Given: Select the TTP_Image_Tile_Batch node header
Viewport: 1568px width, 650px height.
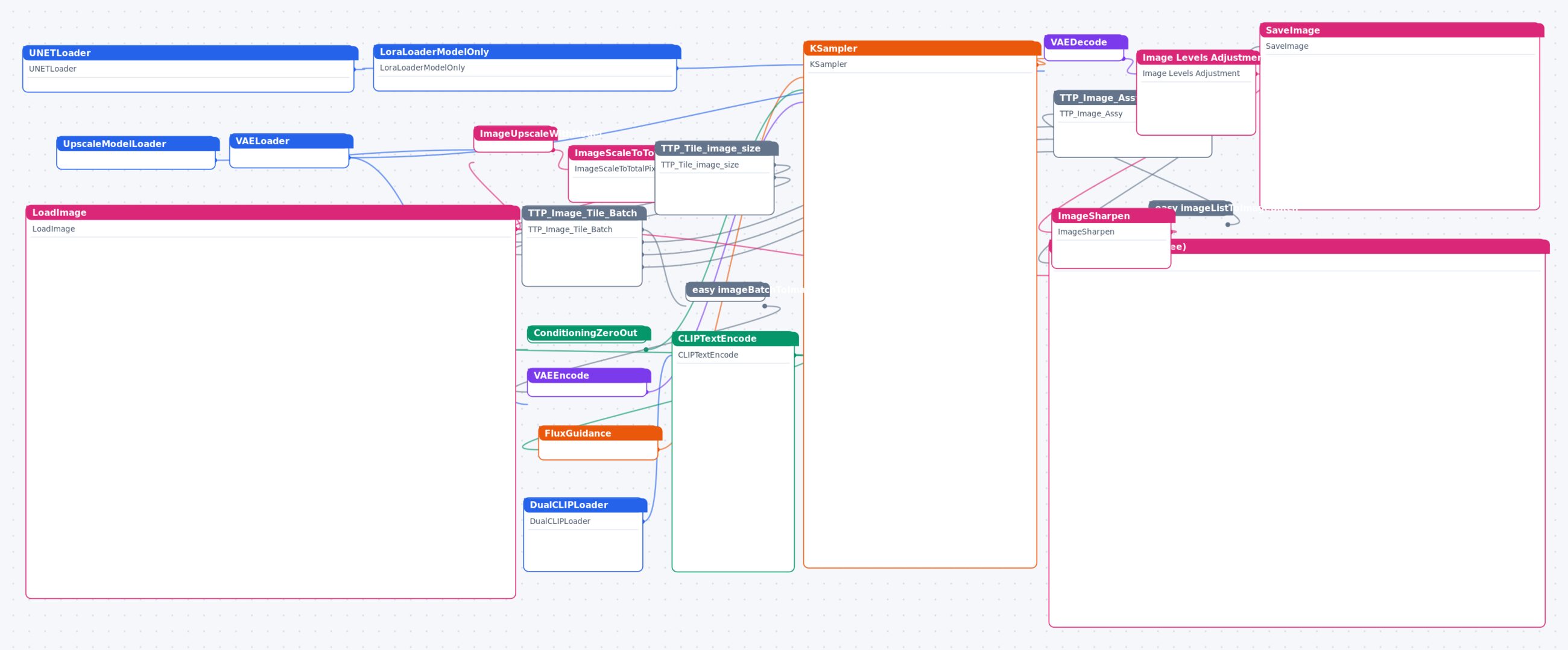Looking at the screenshot, I should click(584, 213).
